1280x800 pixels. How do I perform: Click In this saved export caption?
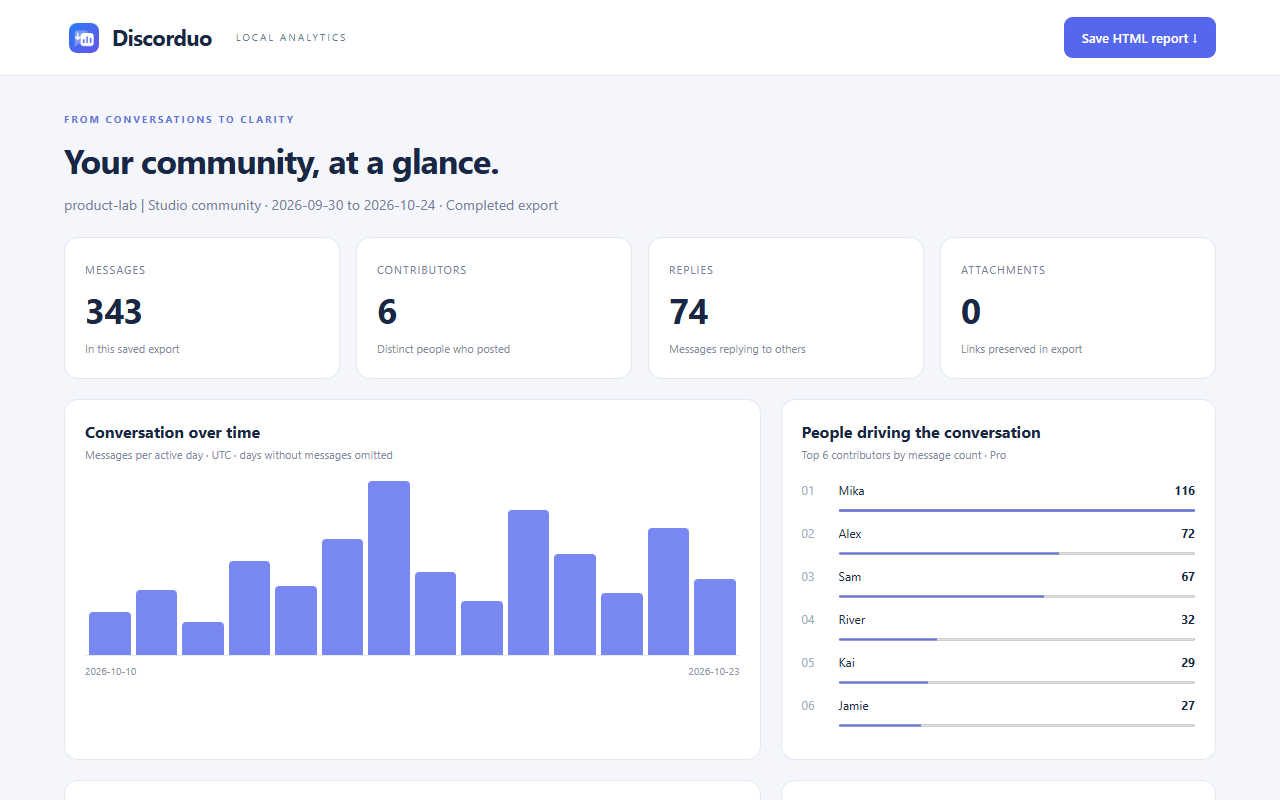pos(132,350)
